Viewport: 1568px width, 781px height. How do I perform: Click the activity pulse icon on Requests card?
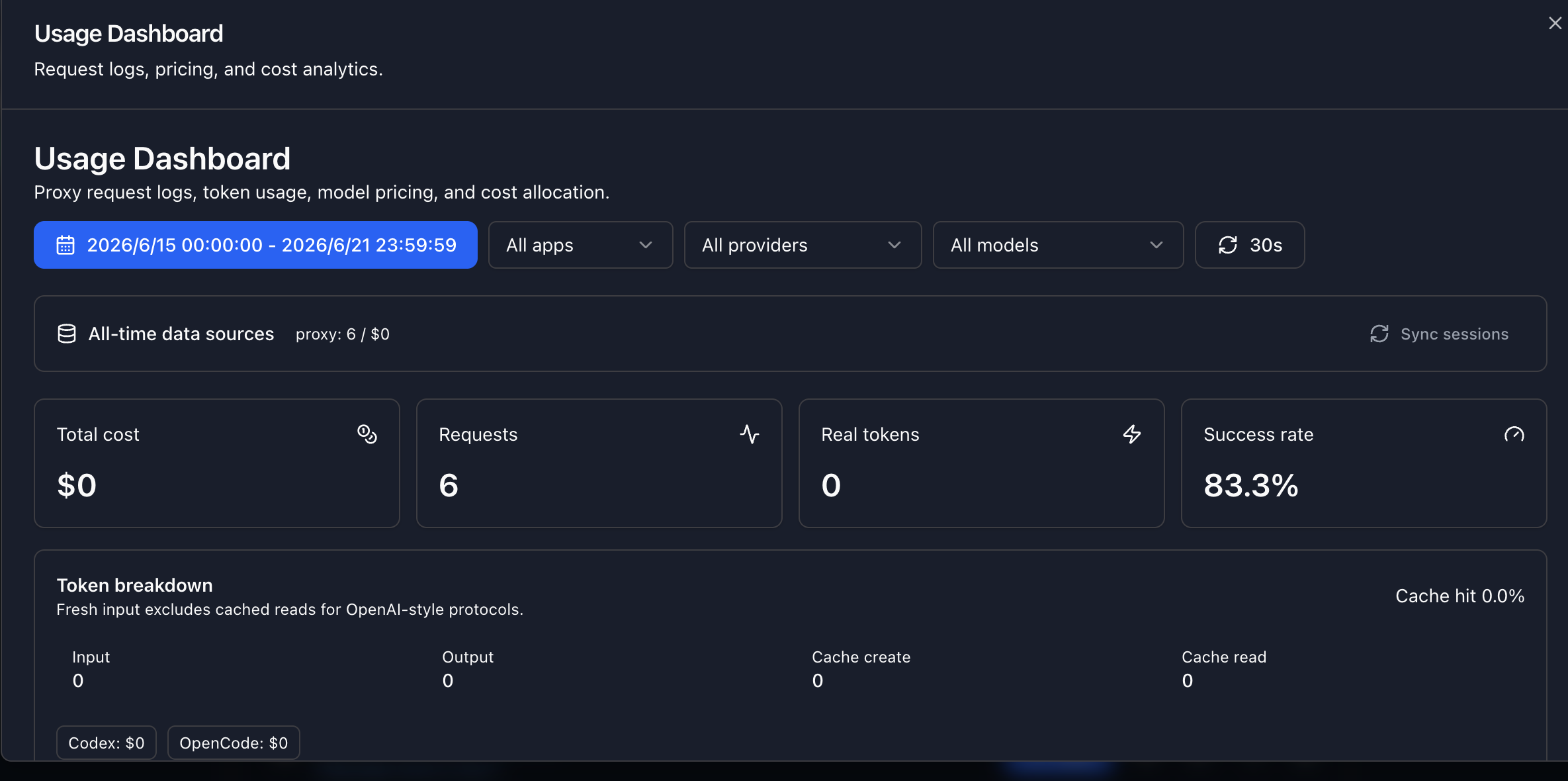coord(750,434)
